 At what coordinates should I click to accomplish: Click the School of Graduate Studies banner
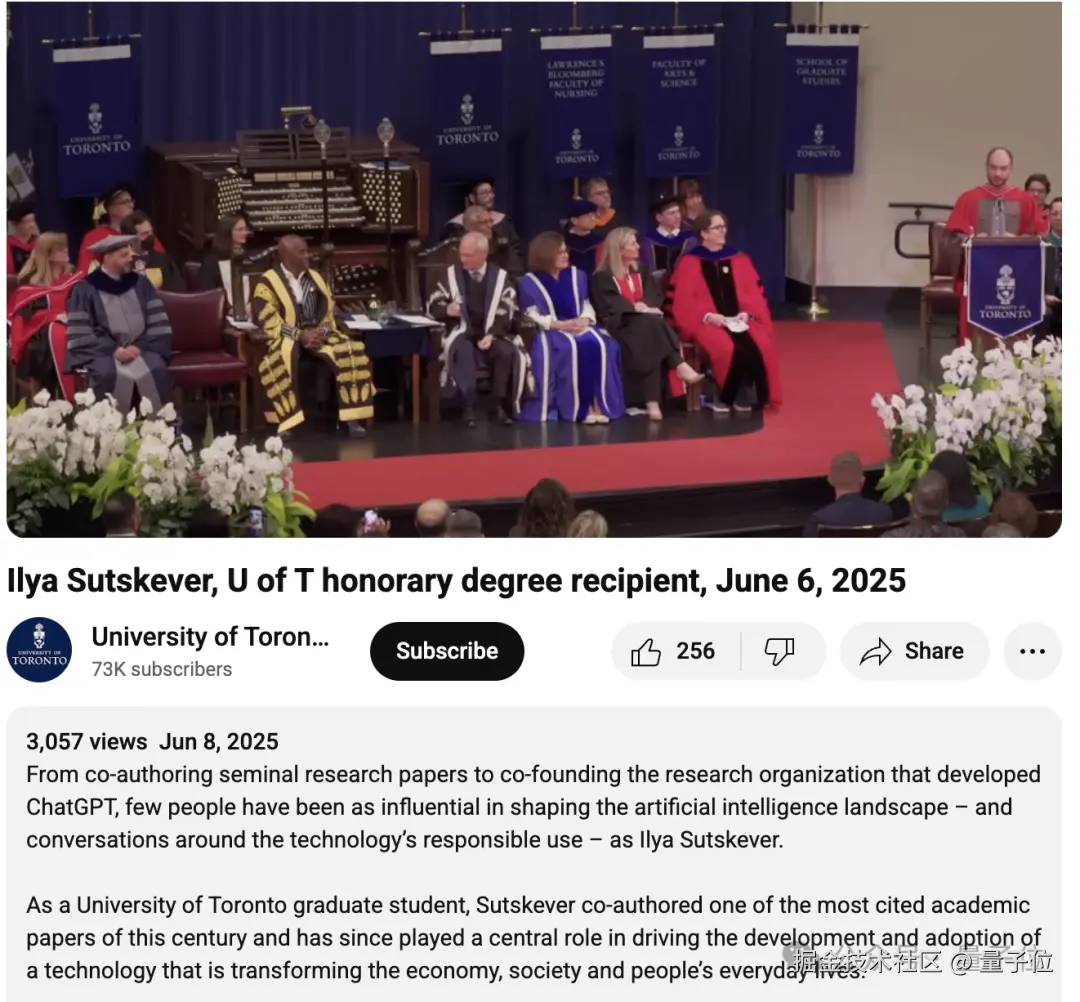(x=821, y=102)
